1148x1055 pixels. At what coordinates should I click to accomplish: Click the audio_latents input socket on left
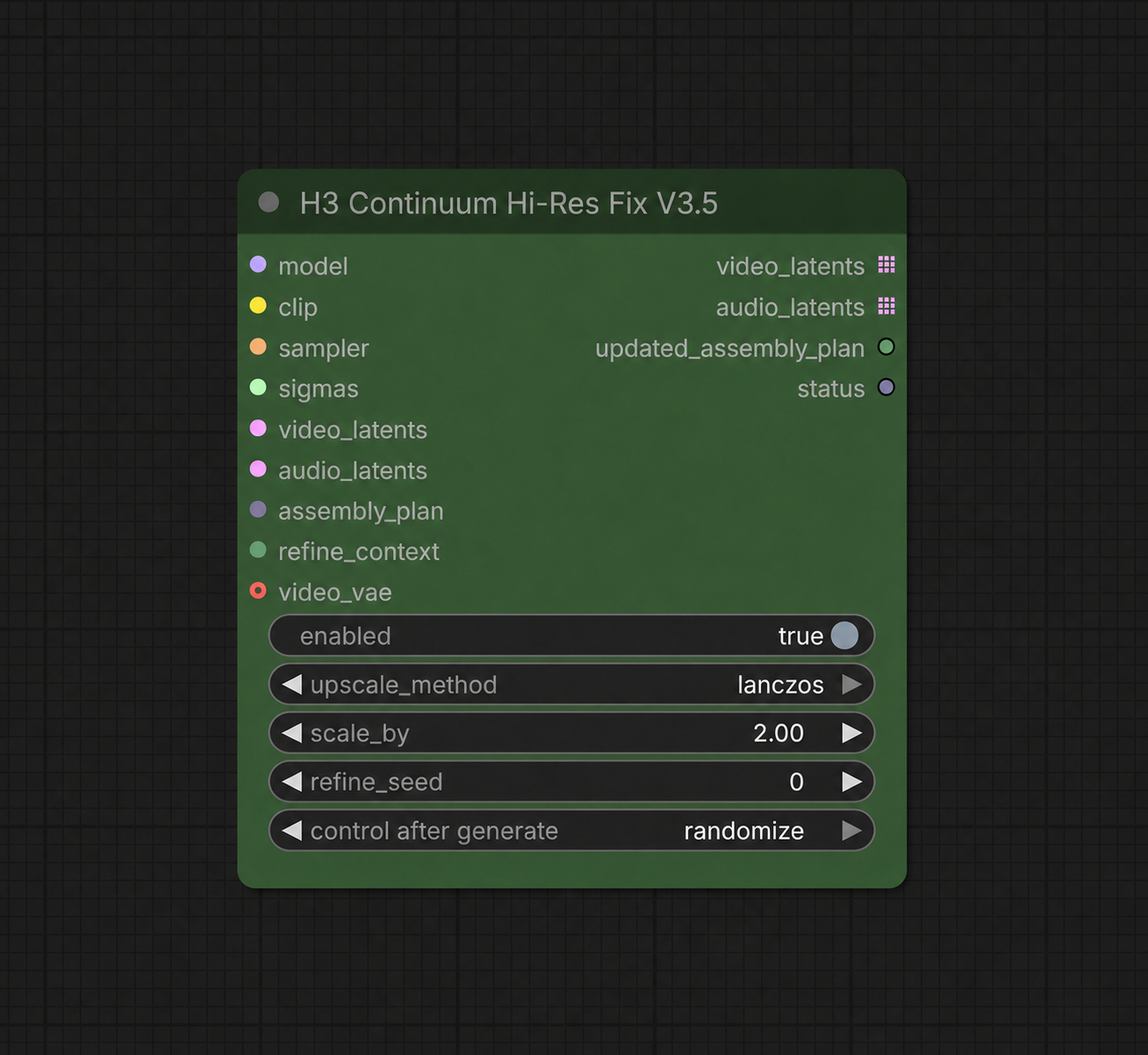(258, 469)
